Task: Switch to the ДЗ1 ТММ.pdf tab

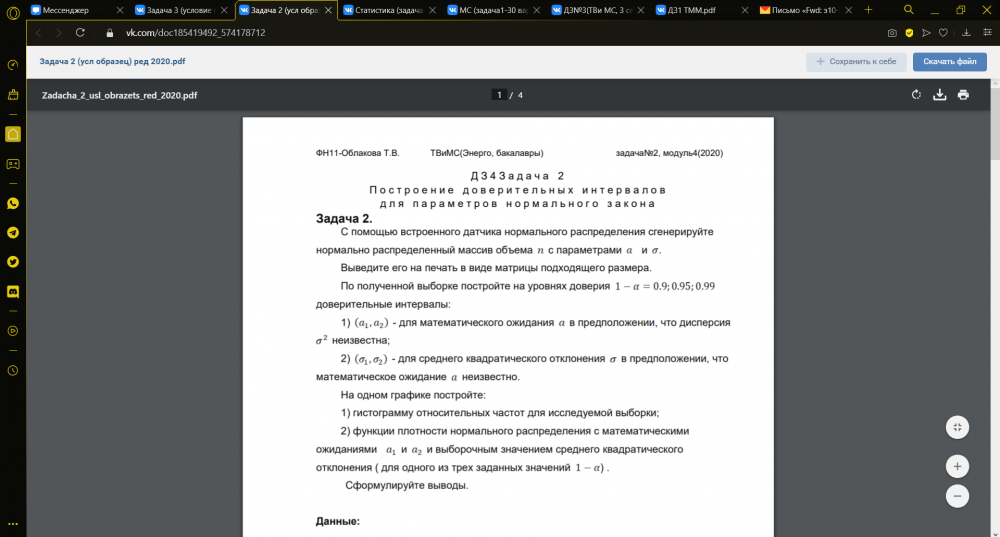Action: tap(702, 10)
